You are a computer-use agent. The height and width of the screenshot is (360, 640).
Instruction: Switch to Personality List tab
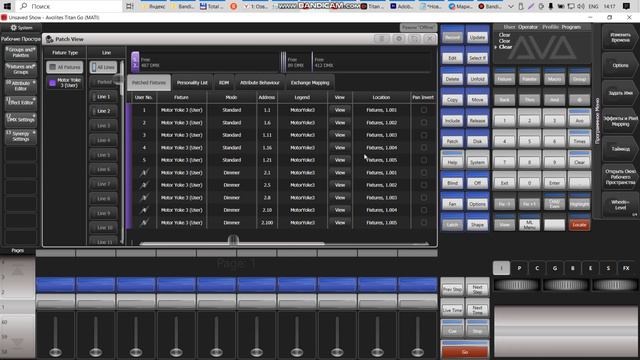coord(192,82)
